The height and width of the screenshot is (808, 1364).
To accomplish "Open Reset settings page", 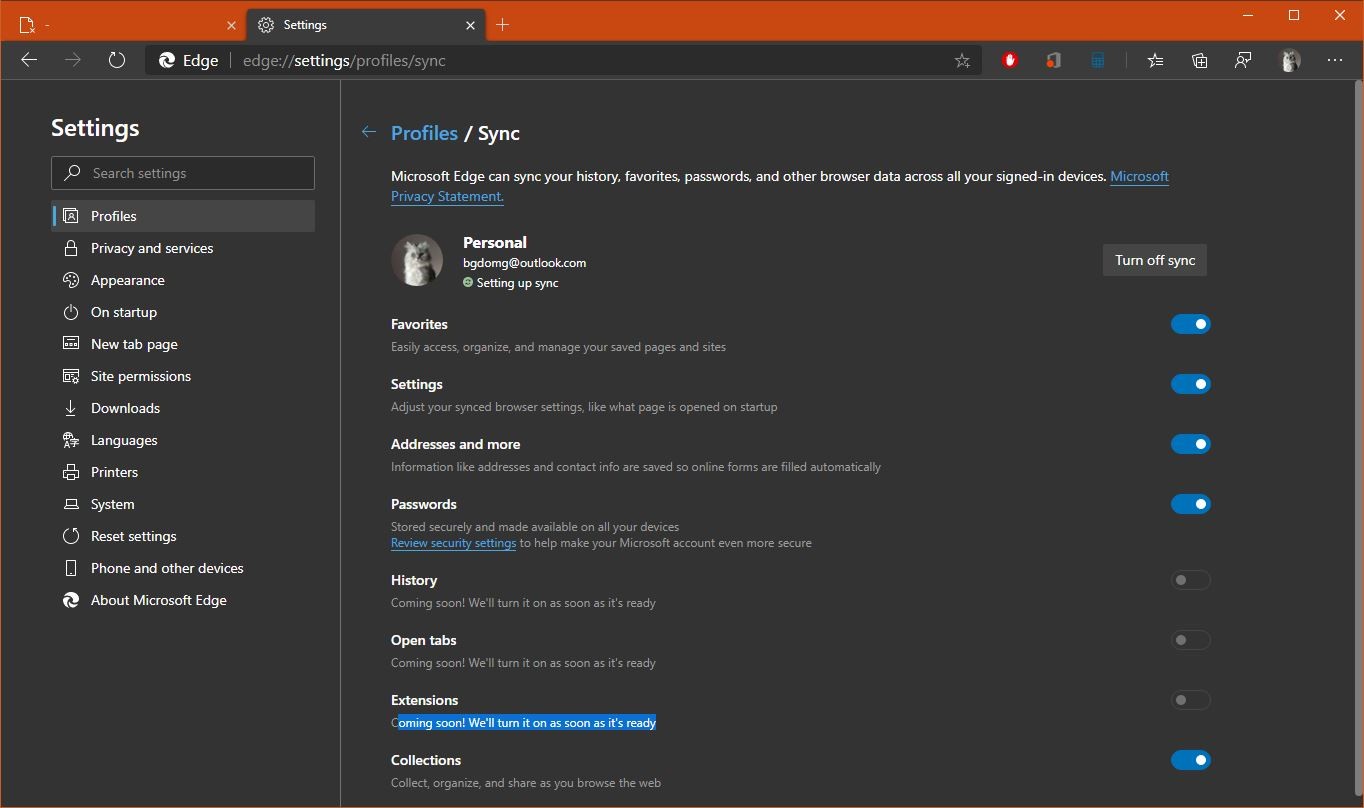I will click(x=183, y=536).
